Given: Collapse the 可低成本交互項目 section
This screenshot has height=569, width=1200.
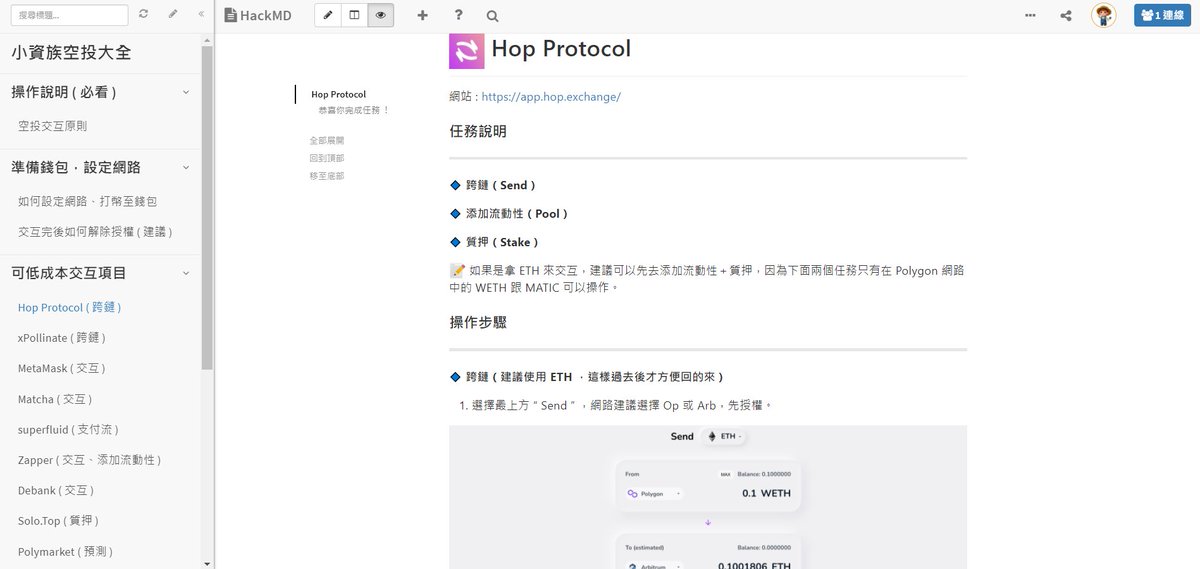Looking at the screenshot, I should coord(186,272).
